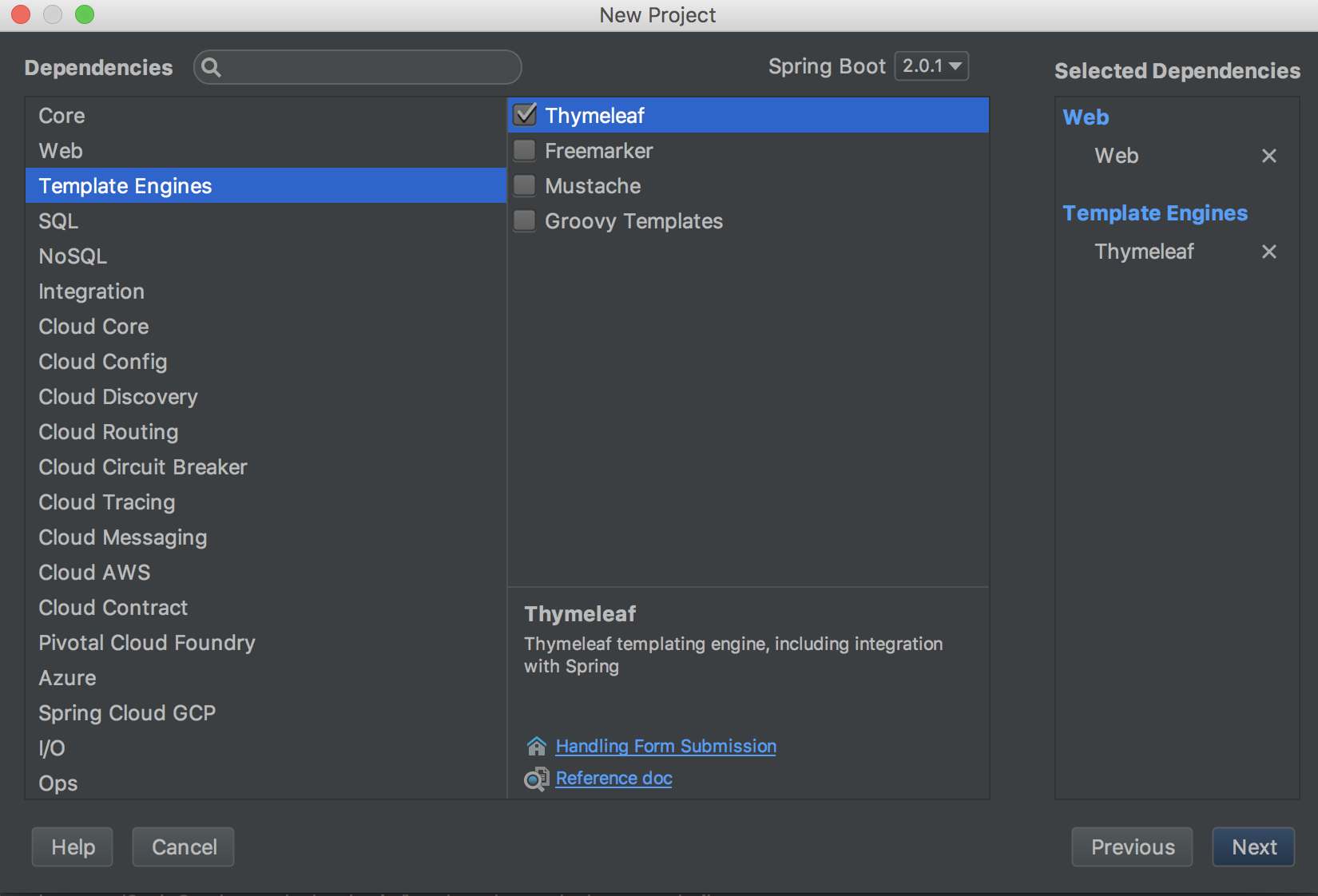The width and height of the screenshot is (1318, 896).
Task: Focus the dependencies search field
Action: (367, 67)
